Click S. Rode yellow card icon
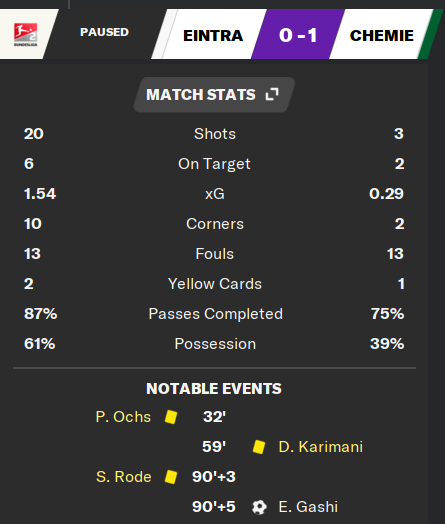445x524 pixels. click(171, 477)
